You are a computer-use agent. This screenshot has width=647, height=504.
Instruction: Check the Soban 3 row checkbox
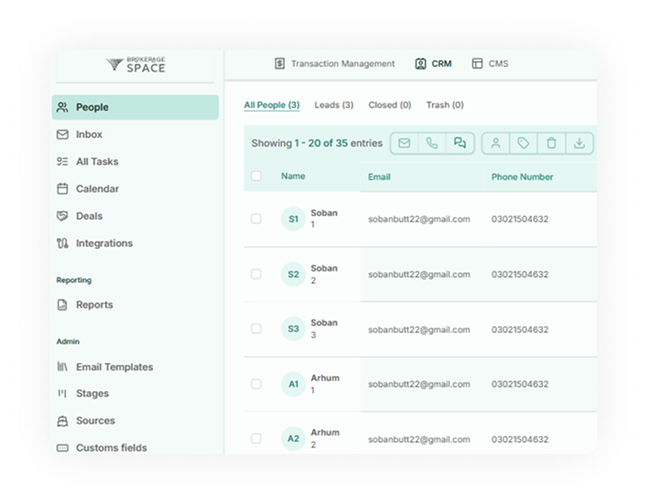click(x=256, y=329)
